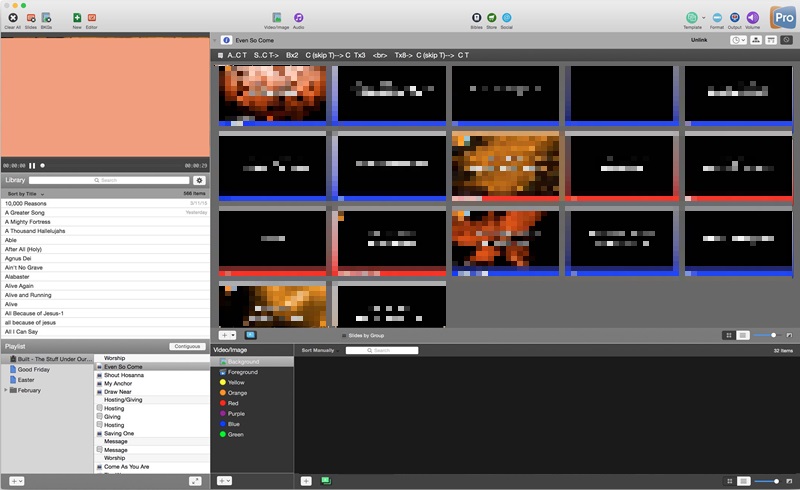Expand the playlist panel with the arrows icon

[x=195, y=481]
